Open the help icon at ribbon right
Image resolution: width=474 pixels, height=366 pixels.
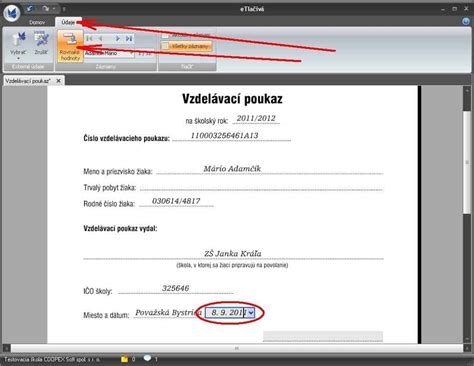pyautogui.click(x=466, y=22)
